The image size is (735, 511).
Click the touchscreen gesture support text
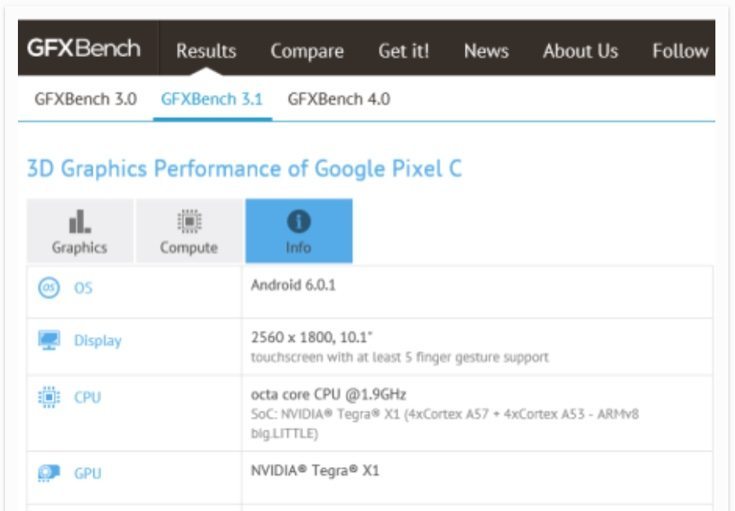coord(399,357)
